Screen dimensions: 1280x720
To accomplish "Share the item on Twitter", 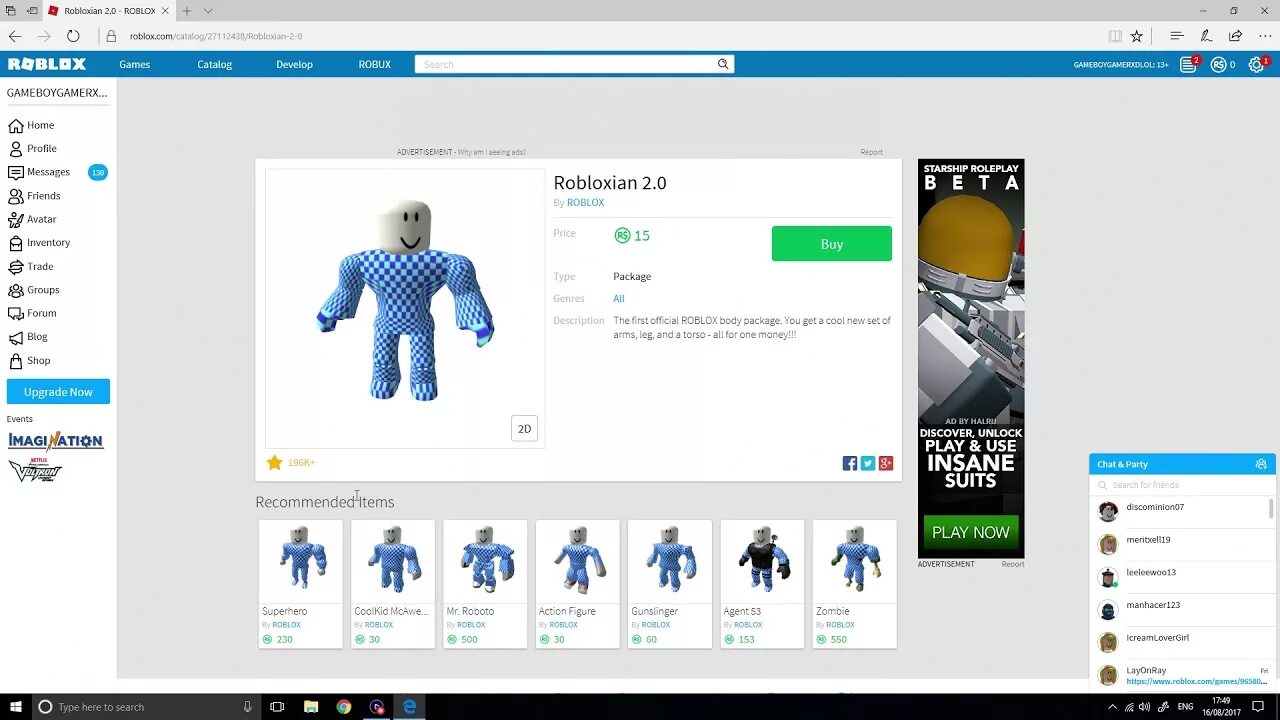I will pyautogui.click(x=868, y=463).
